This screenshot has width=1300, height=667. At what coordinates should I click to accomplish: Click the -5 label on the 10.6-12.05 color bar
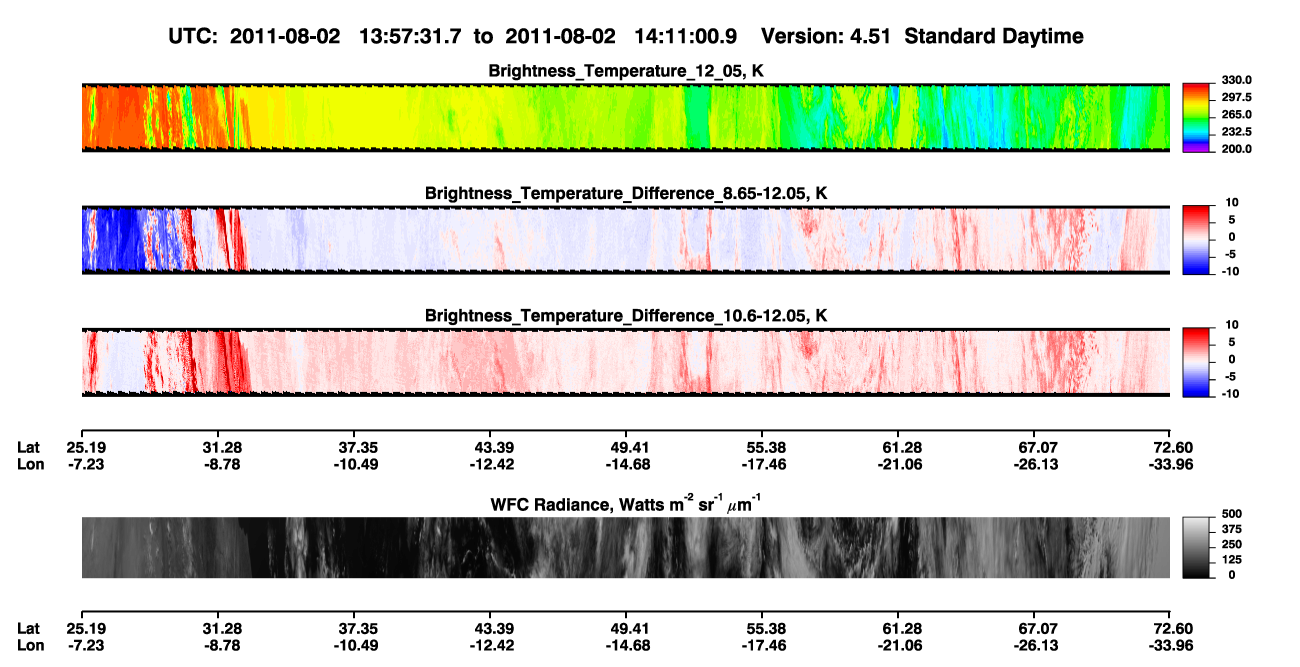click(x=1229, y=376)
